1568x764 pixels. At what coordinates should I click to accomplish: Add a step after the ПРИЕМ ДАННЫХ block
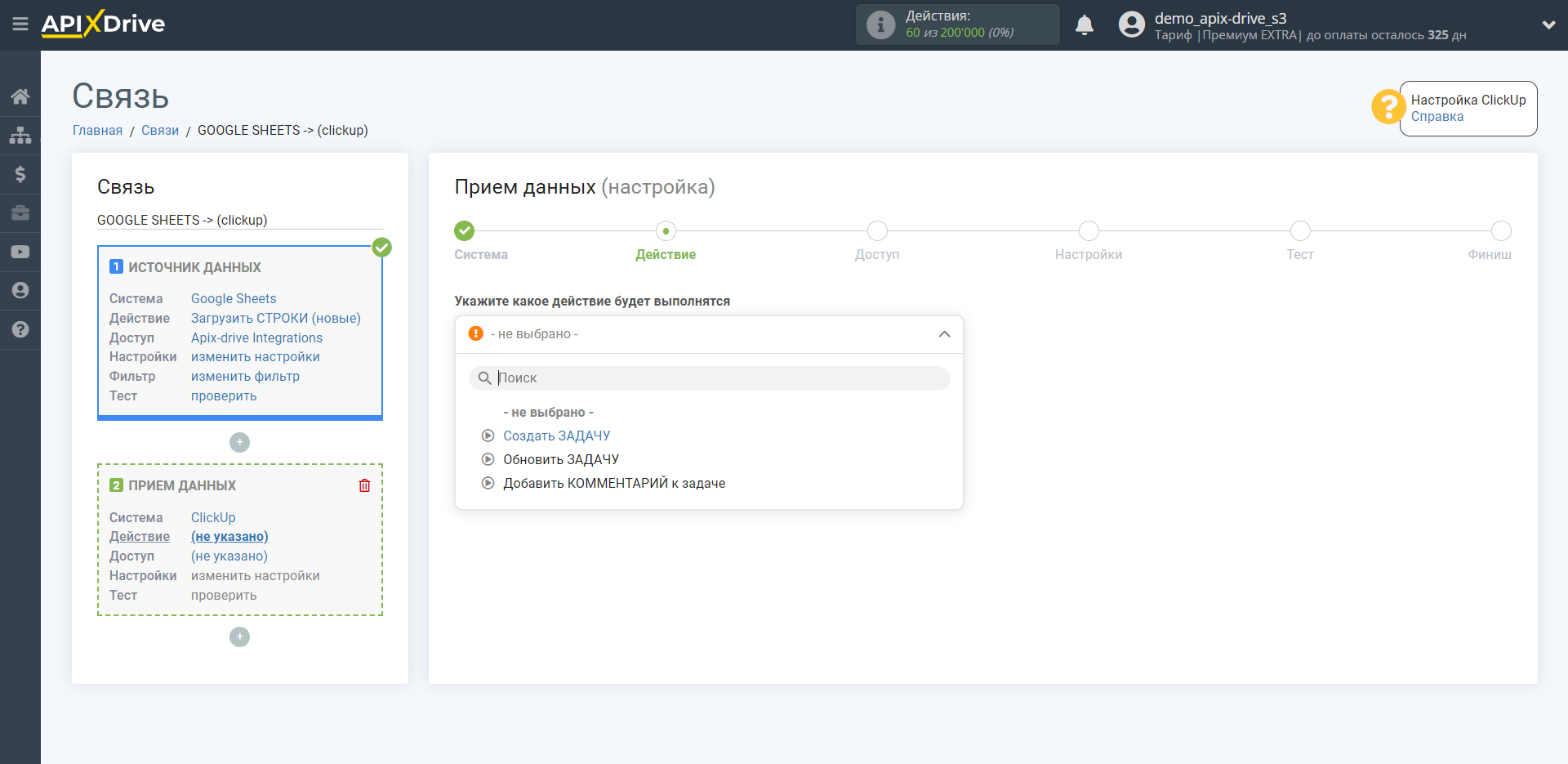tap(239, 637)
